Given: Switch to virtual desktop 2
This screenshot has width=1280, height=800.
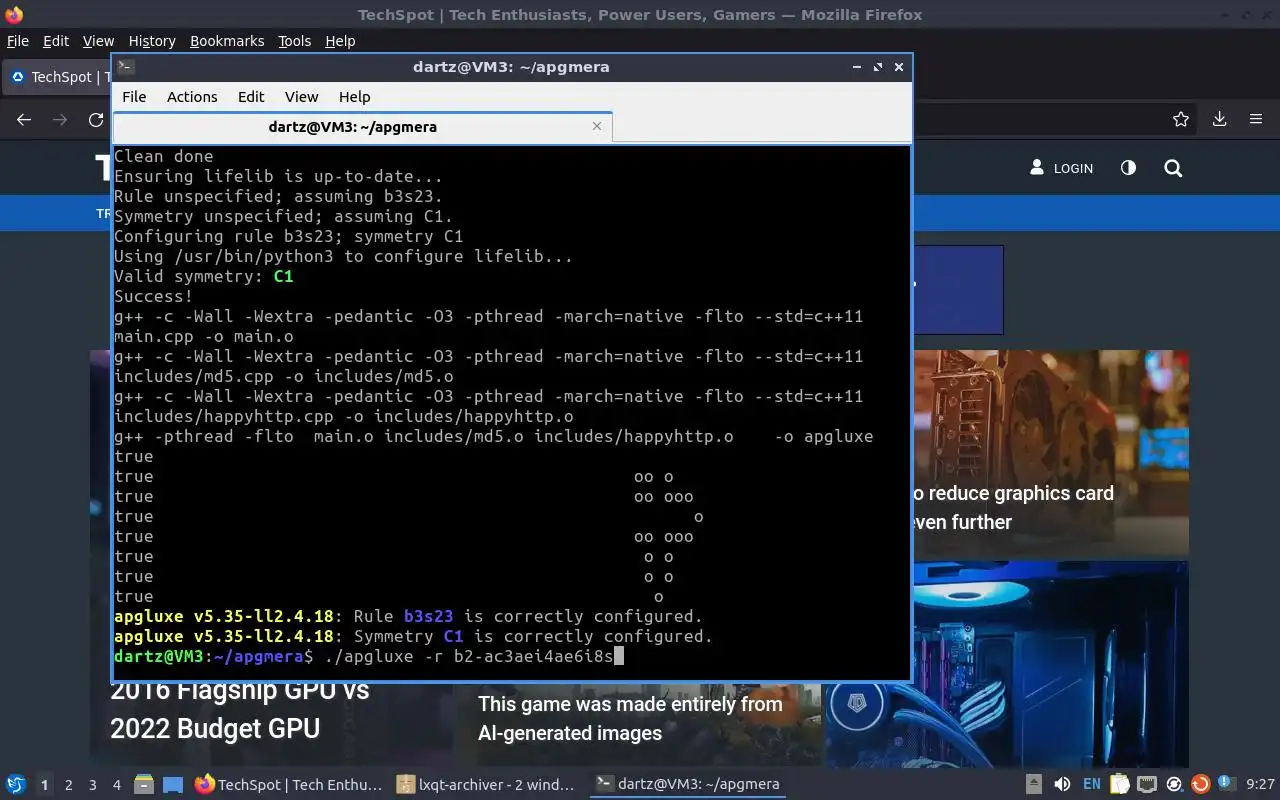Looking at the screenshot, I should click(69, 785).
